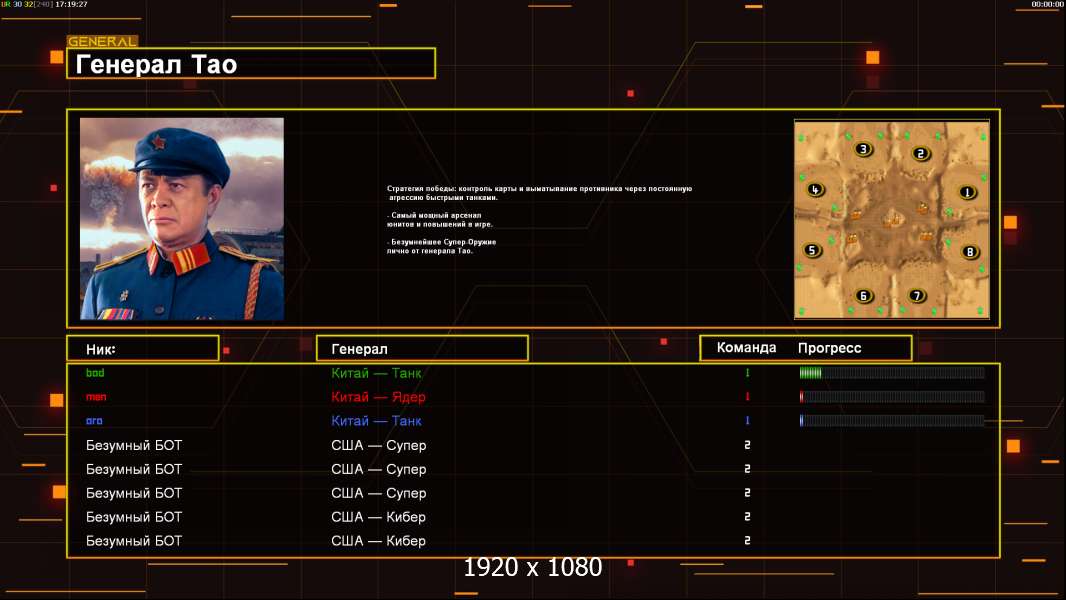Viewport: 1066px width, 600px height.
Task: Select start position 7 marker
Action: point(916,296)
